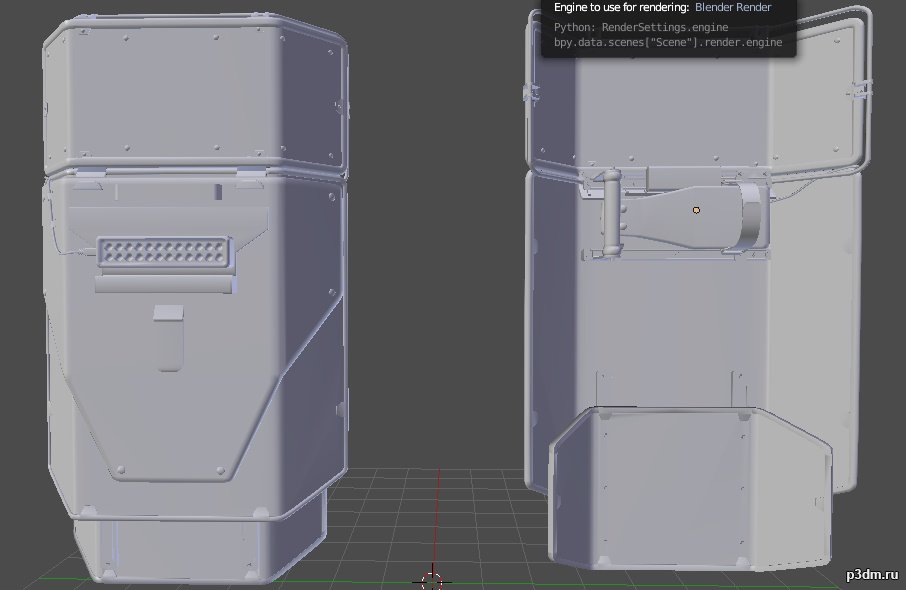
Task: Click the "Blender Render" text in the tooltip
Action: coord(733,8)
